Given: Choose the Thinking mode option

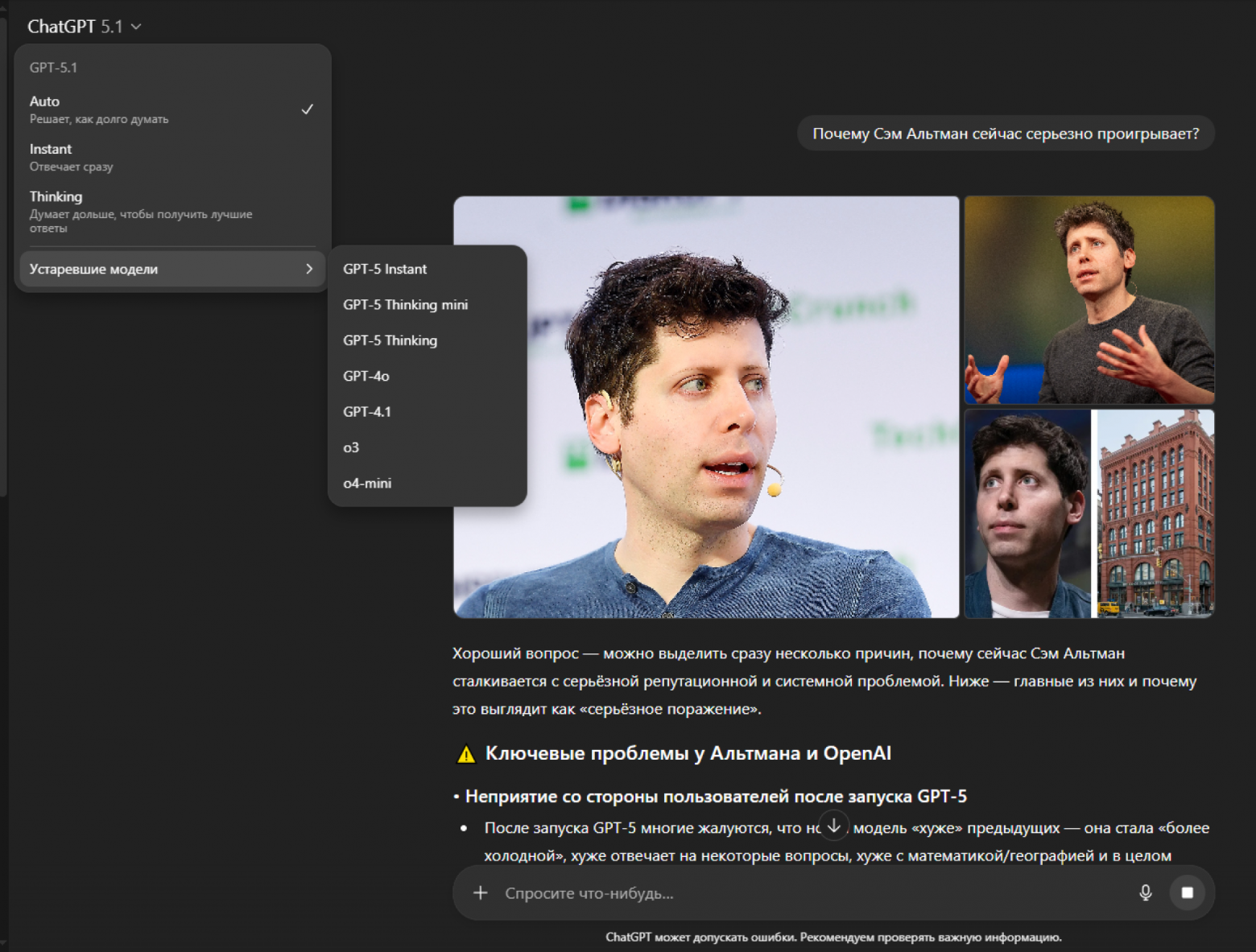Looking at the screenshot, I should pos(171,211).
